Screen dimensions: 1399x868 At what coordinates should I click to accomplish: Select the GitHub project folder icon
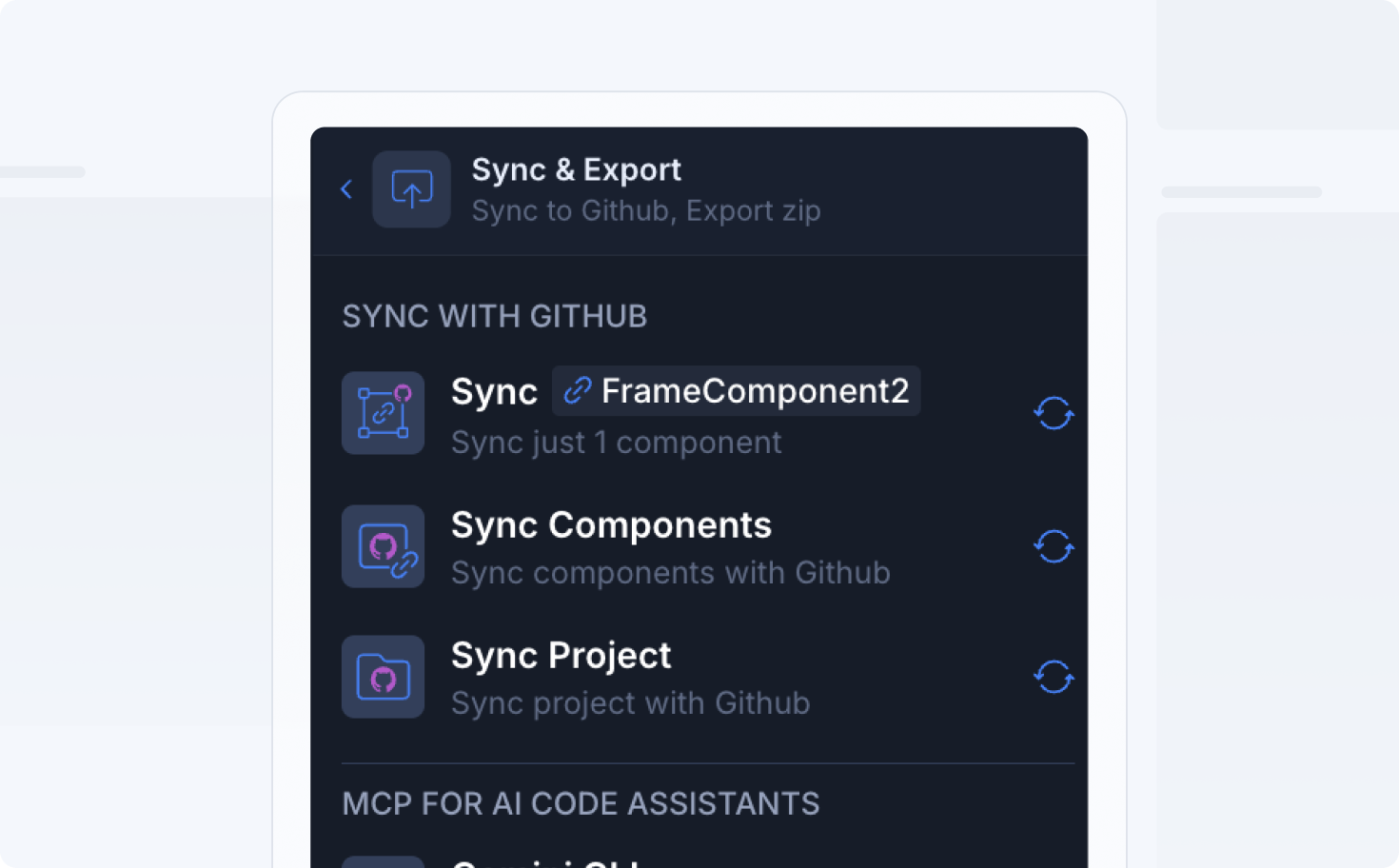click(x=383, y=677)
